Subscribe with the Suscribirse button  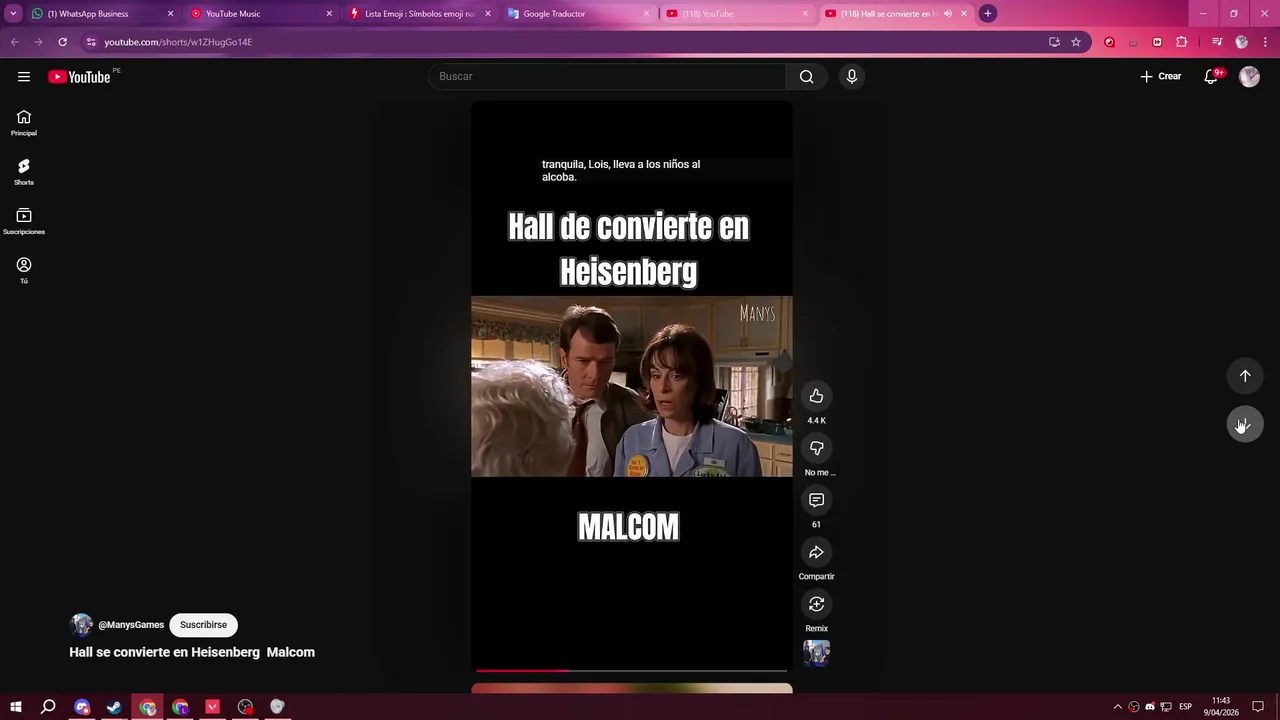203,625
